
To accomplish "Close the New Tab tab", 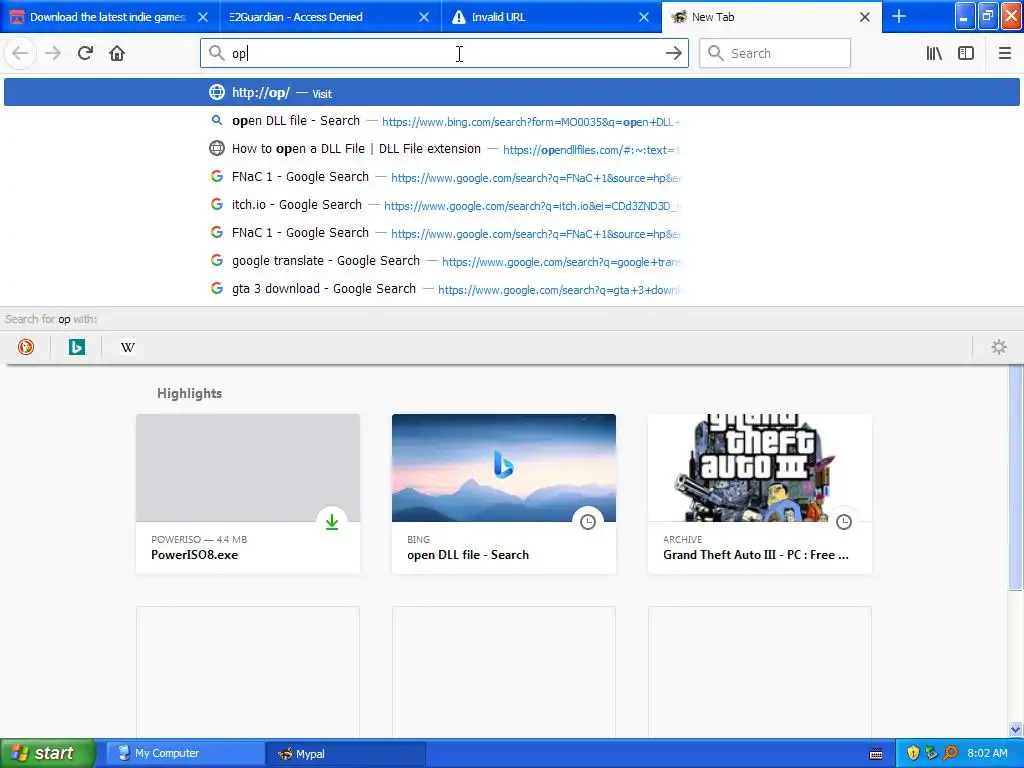I will 865,17.
